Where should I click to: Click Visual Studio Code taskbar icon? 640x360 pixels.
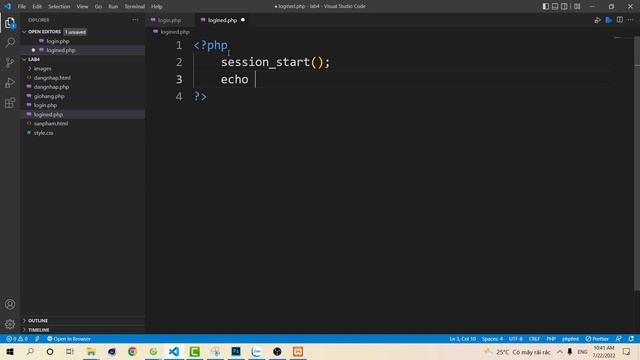174,351
